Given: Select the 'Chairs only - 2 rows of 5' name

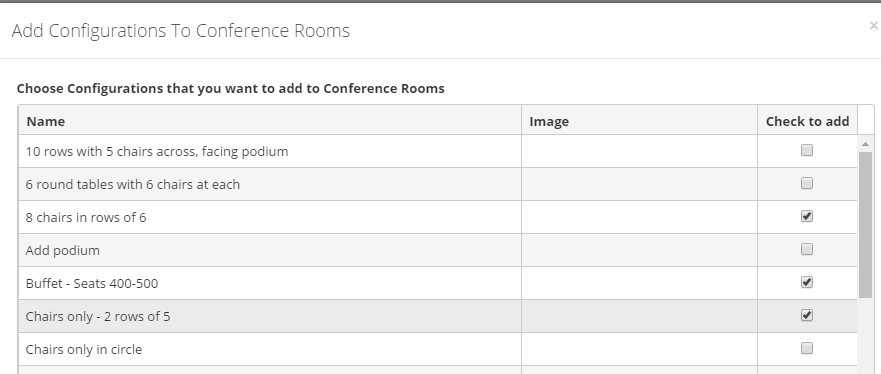Looking at the screenshot, I should (x=98, y=317).
